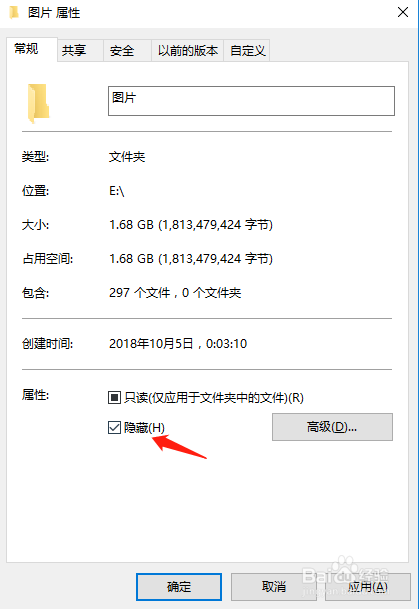Click the location value E:\

coord(116,191)
